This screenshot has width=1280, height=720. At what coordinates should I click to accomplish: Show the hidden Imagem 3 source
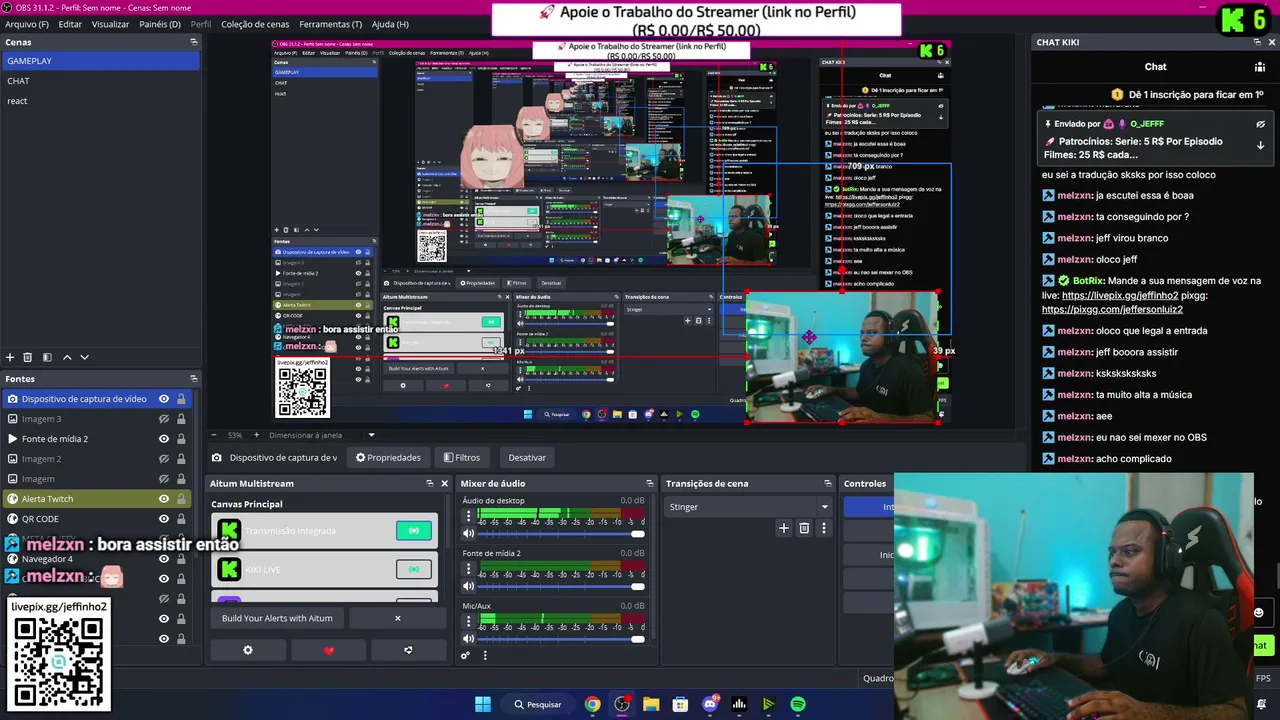[164, 419]
